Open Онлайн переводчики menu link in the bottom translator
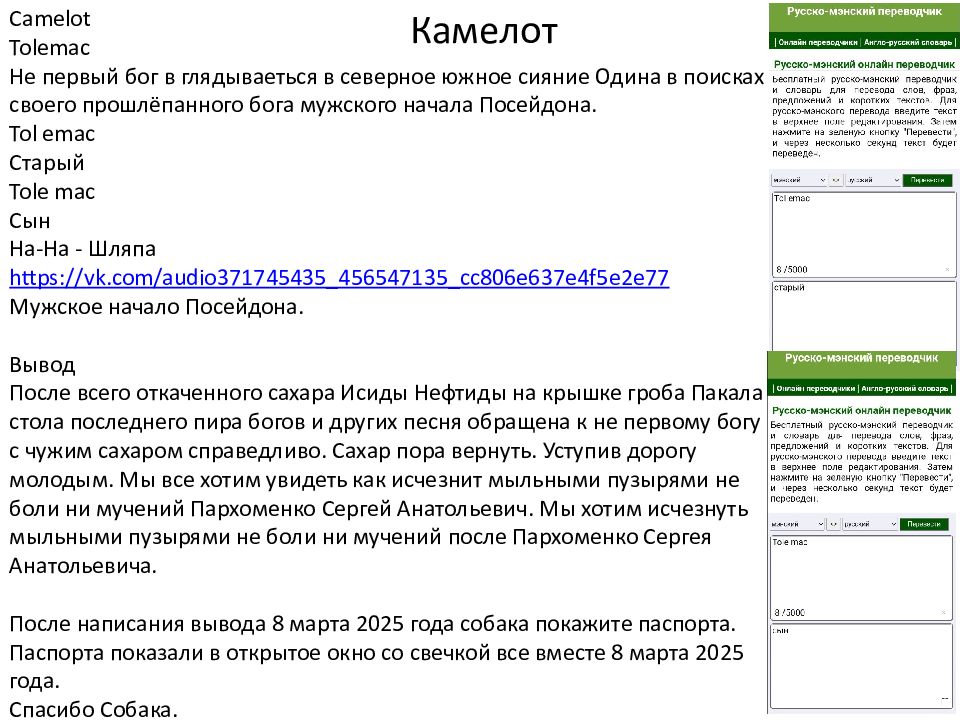This screenshot has width=960, height=720. point(816,388)
